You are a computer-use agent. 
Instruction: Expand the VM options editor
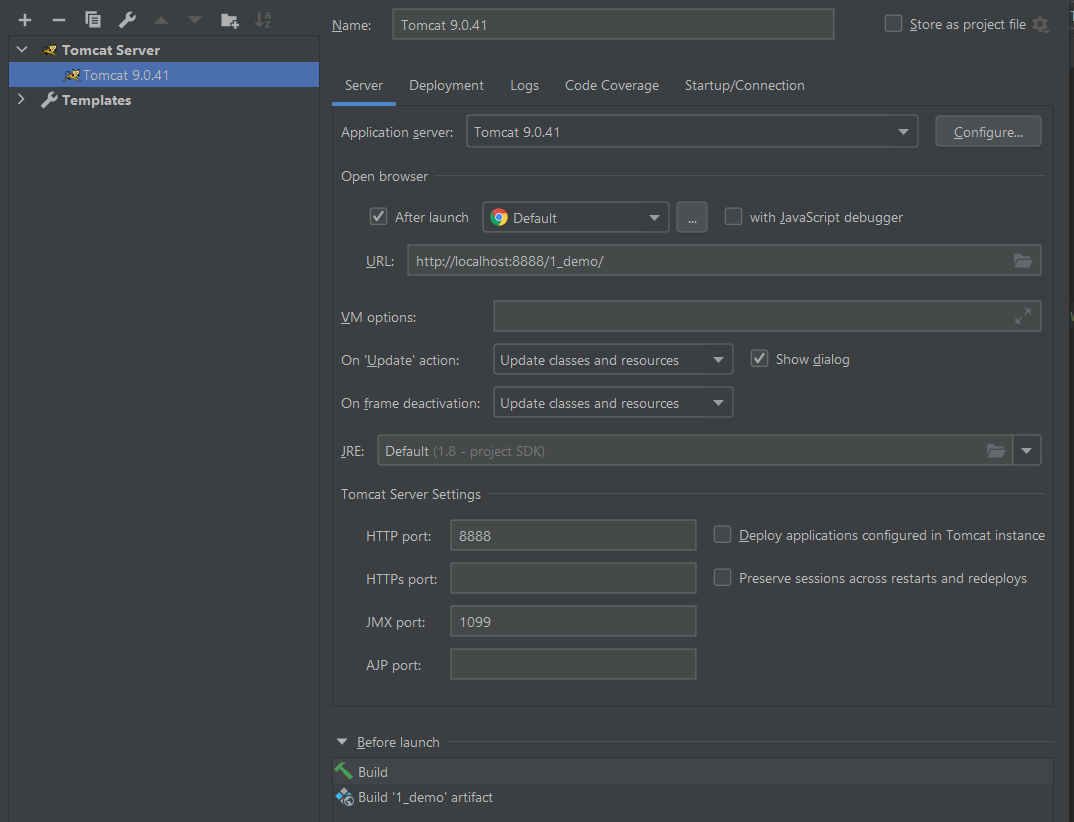pos(1022,316)
